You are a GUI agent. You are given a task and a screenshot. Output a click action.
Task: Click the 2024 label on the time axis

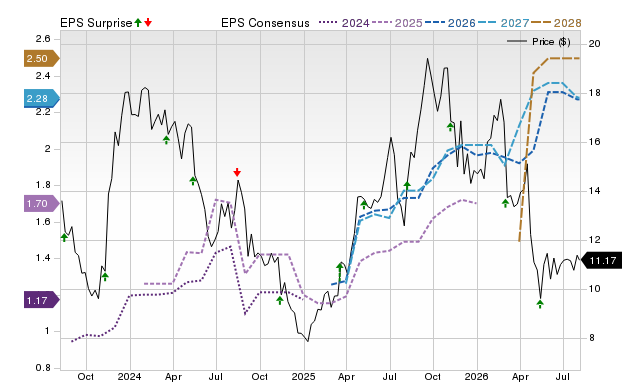pyautogui.click(x=129, y=377)
